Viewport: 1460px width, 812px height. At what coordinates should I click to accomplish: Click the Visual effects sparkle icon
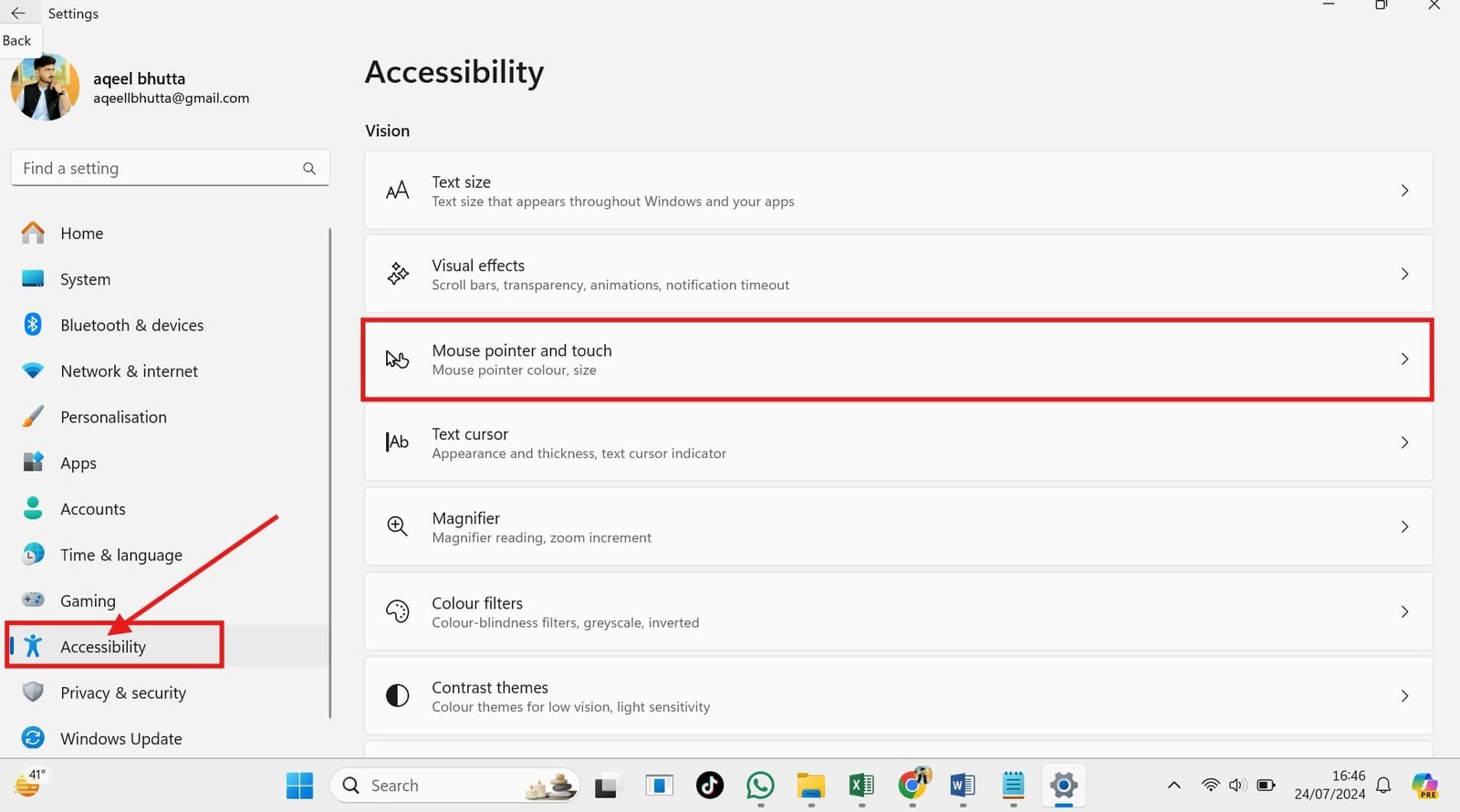[398, 274]
